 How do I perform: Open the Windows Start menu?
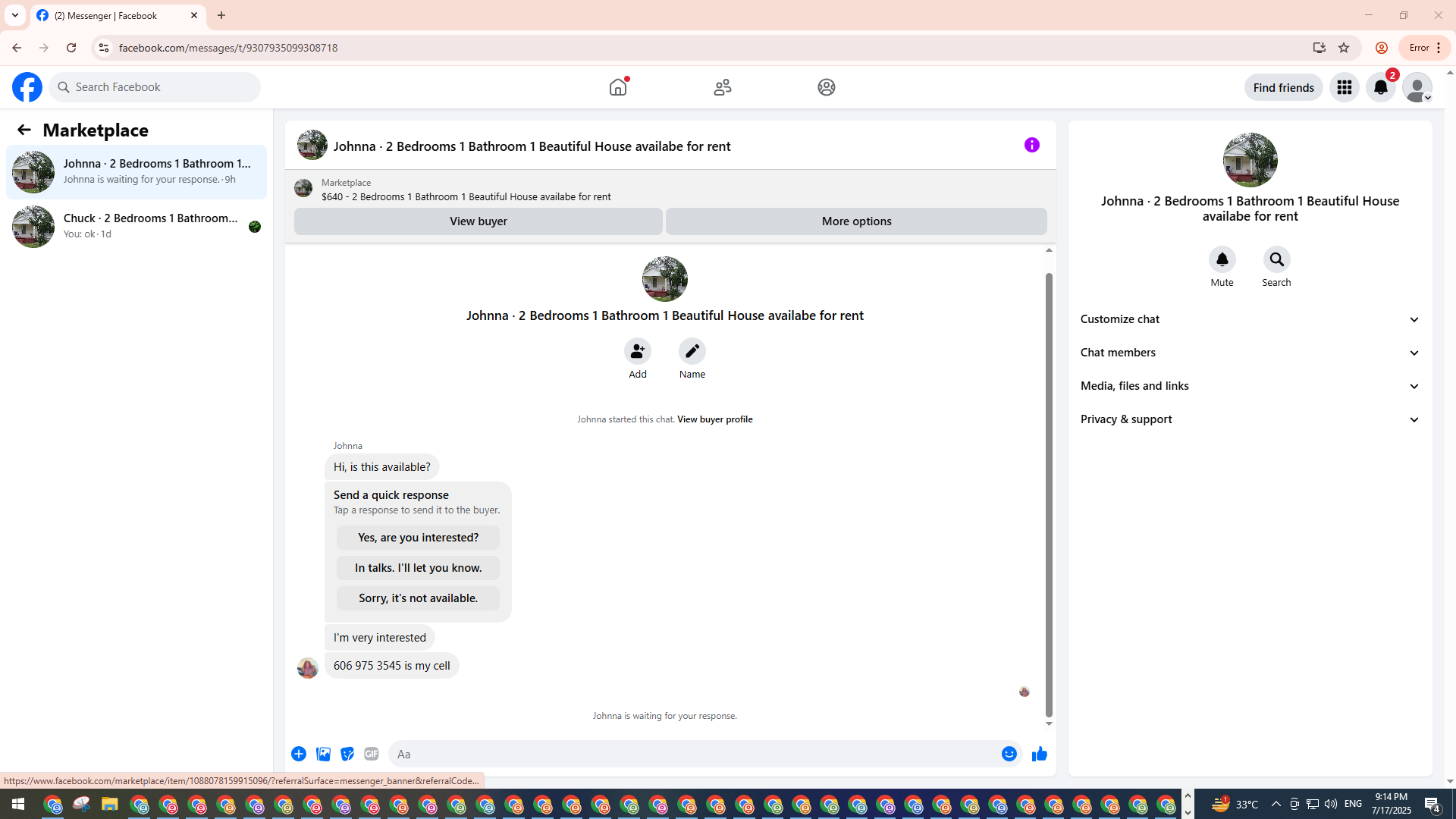coord(18,804)
